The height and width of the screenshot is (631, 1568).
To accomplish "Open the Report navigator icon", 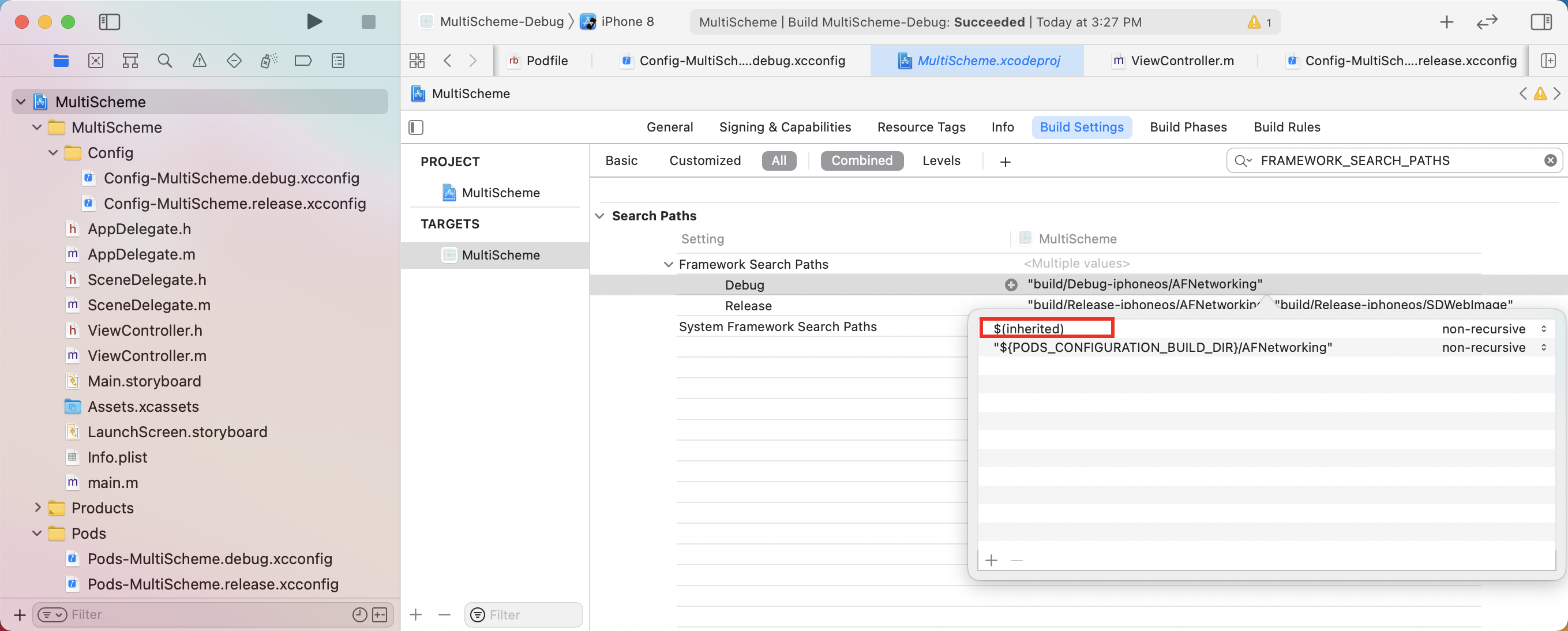I will coord(338,60).
